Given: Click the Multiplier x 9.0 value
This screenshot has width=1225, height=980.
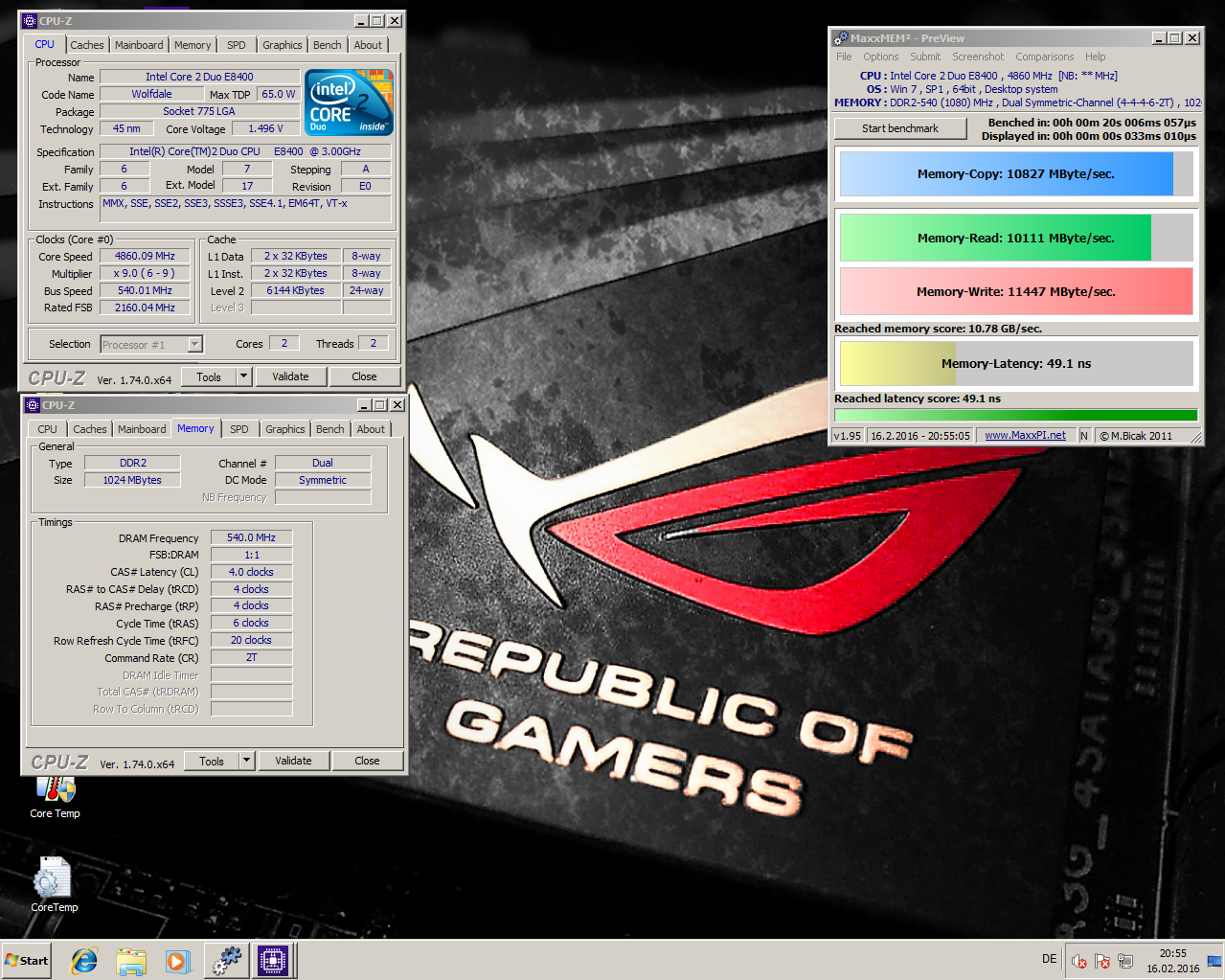Looking at the screenshot, I should (x=145, y=273).
